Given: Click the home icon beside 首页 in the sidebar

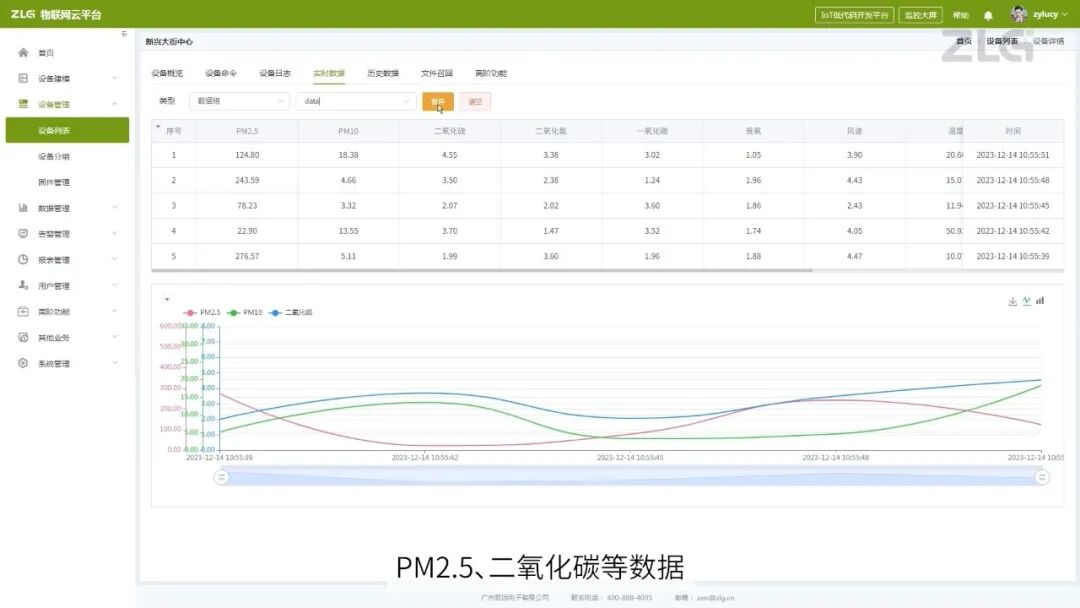Looking at the screenshot, I should 23,52.
